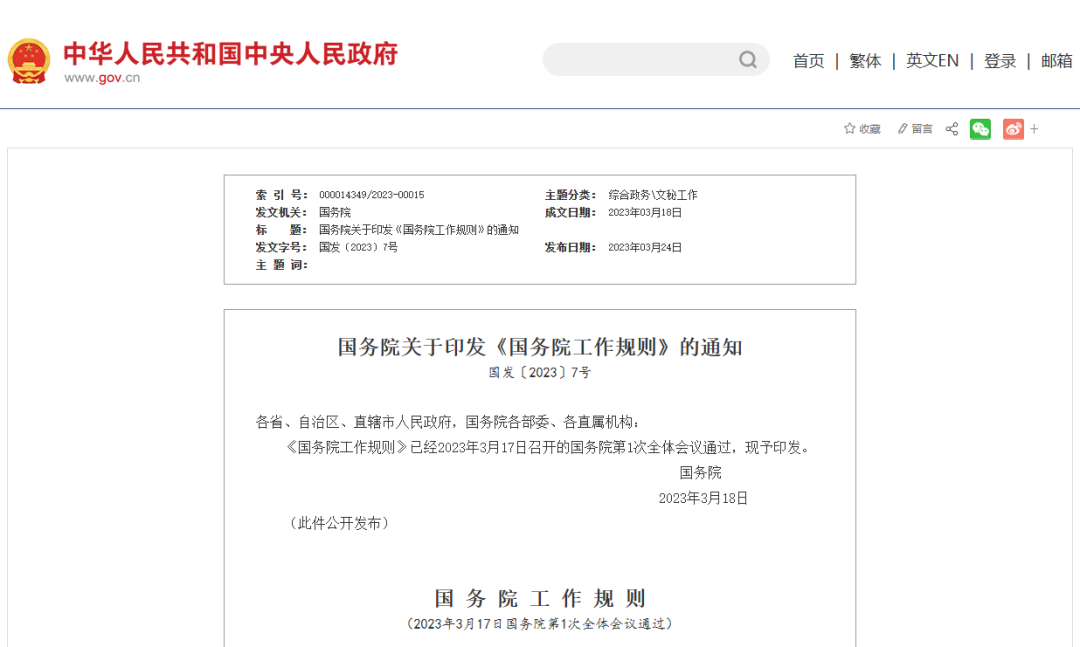Image resolution: width=1080 pixels, height=647 pixels.
Task: Share via the red Weibo icon
Action: (1013, 129)
